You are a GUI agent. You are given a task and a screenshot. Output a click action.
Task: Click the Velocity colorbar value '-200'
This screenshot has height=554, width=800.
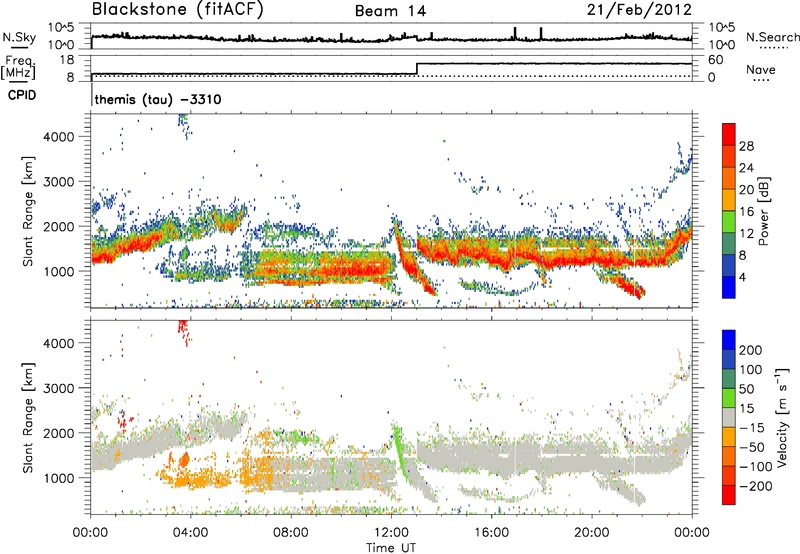755,486
